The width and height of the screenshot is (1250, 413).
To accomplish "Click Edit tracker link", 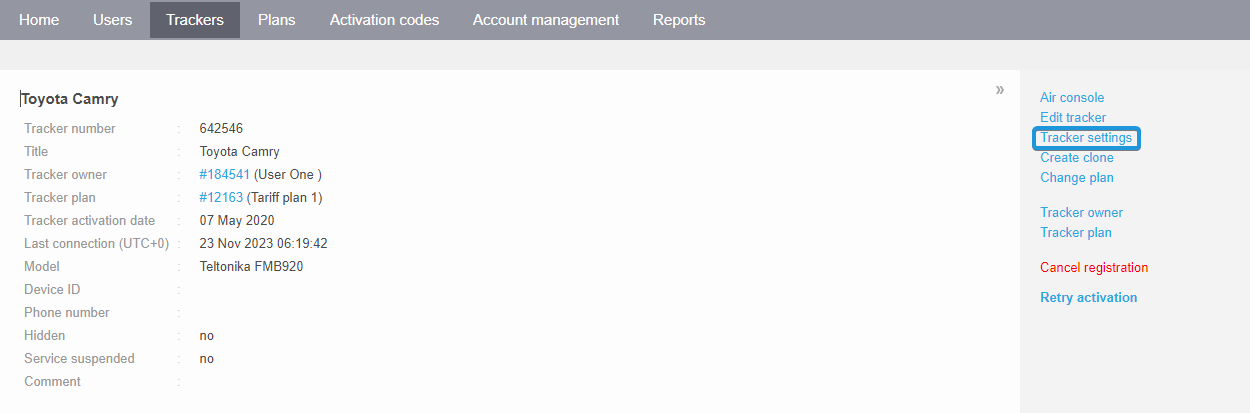I will click(x=1073, y=118).
